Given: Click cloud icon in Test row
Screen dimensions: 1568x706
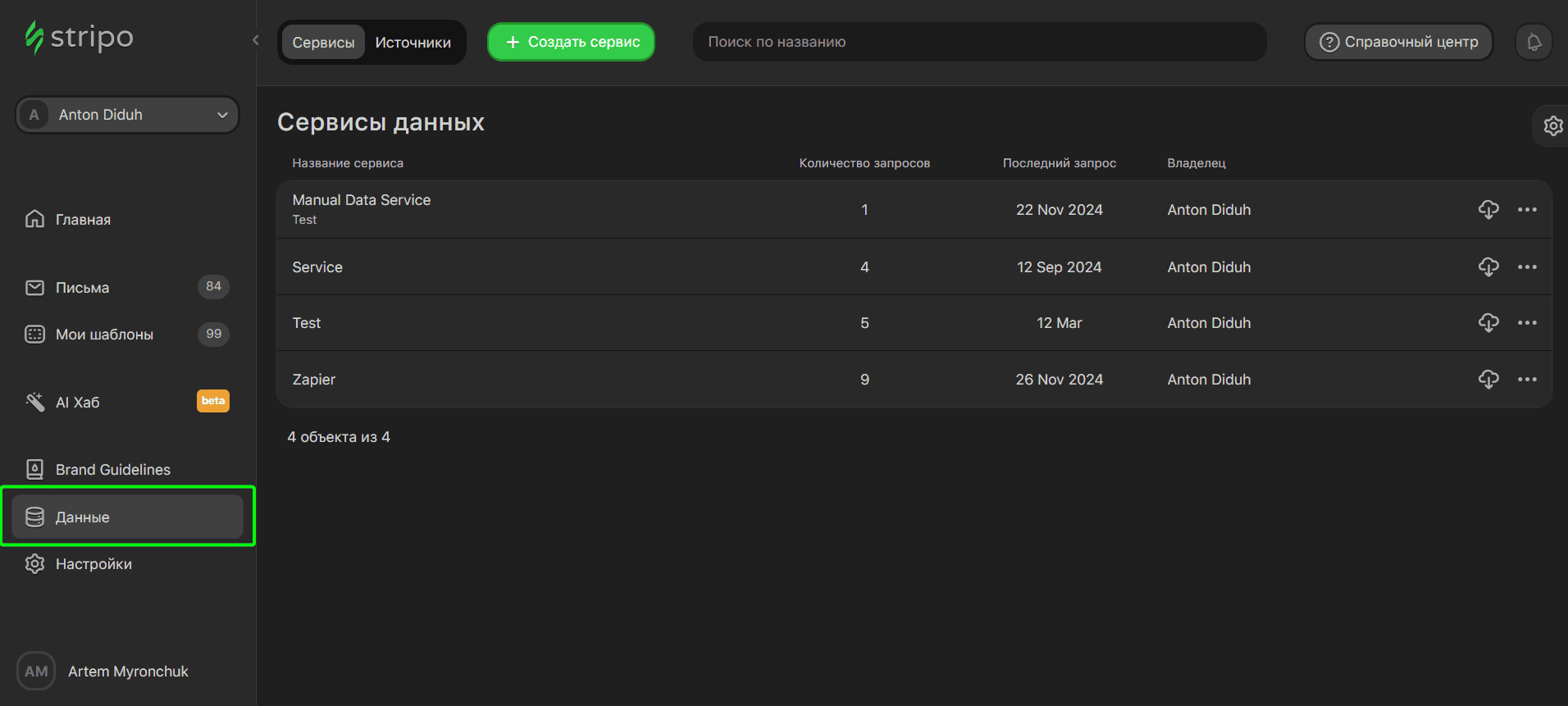Looking at the screenshot, I should pyautogui.click(x=1488, y=322).
